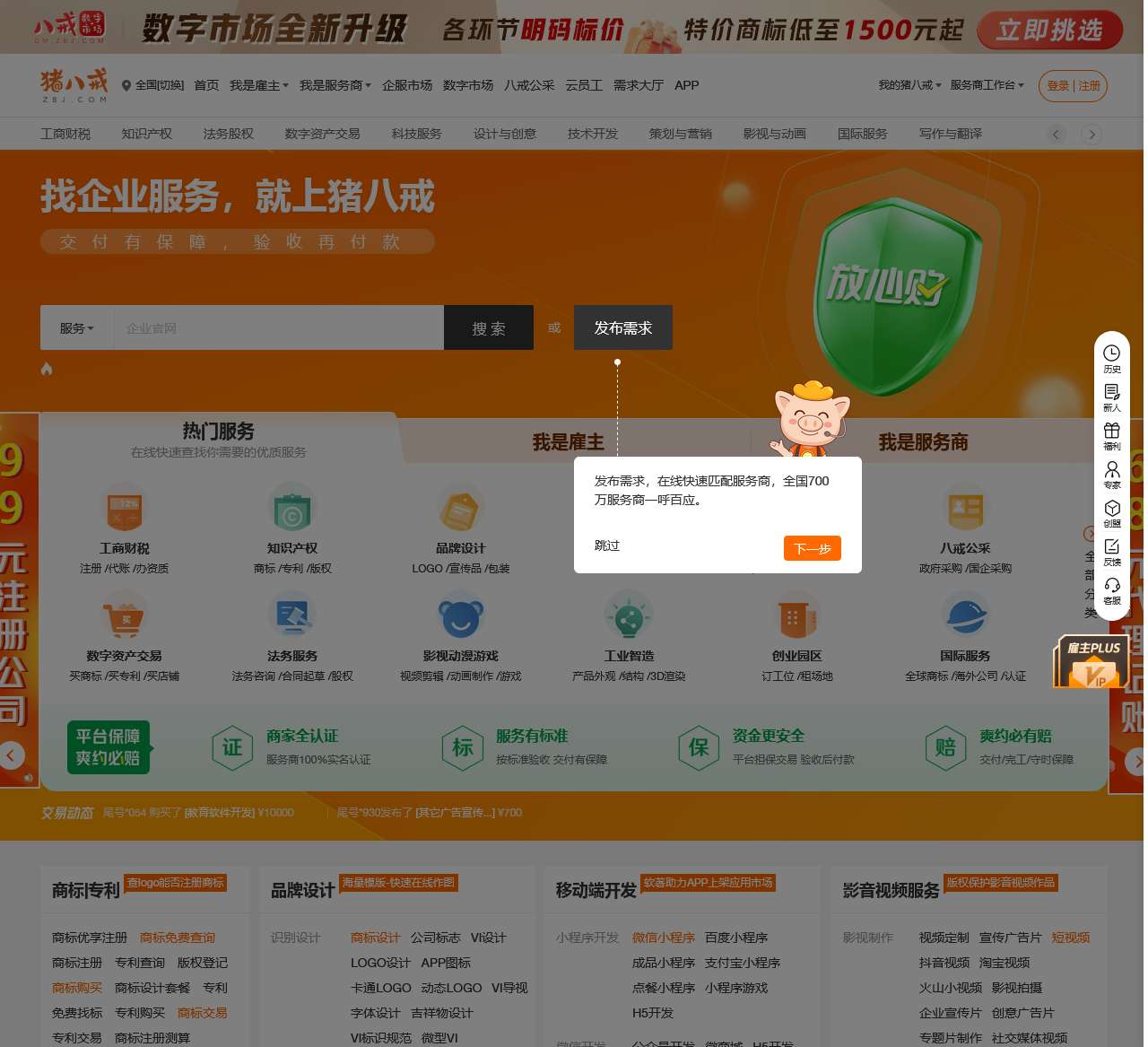Screen dimensions: 1148x1047
Task: Open the 微信小程序 link
Action: click(x=664, y=938)
